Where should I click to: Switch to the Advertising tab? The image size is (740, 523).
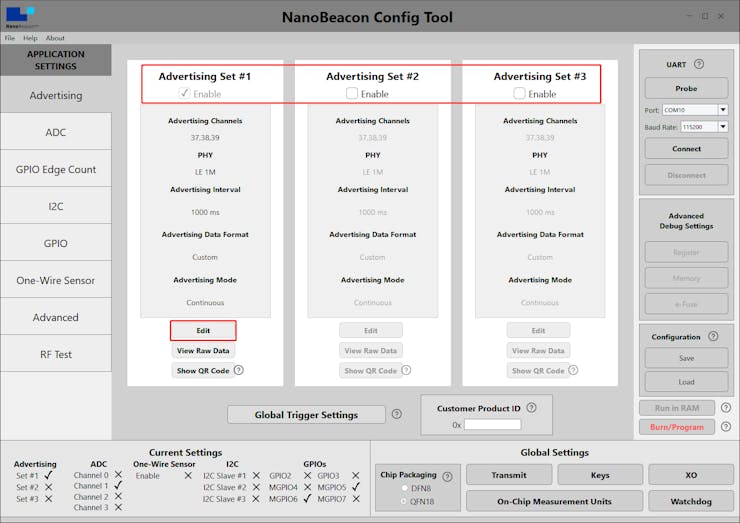click(56, 95)
